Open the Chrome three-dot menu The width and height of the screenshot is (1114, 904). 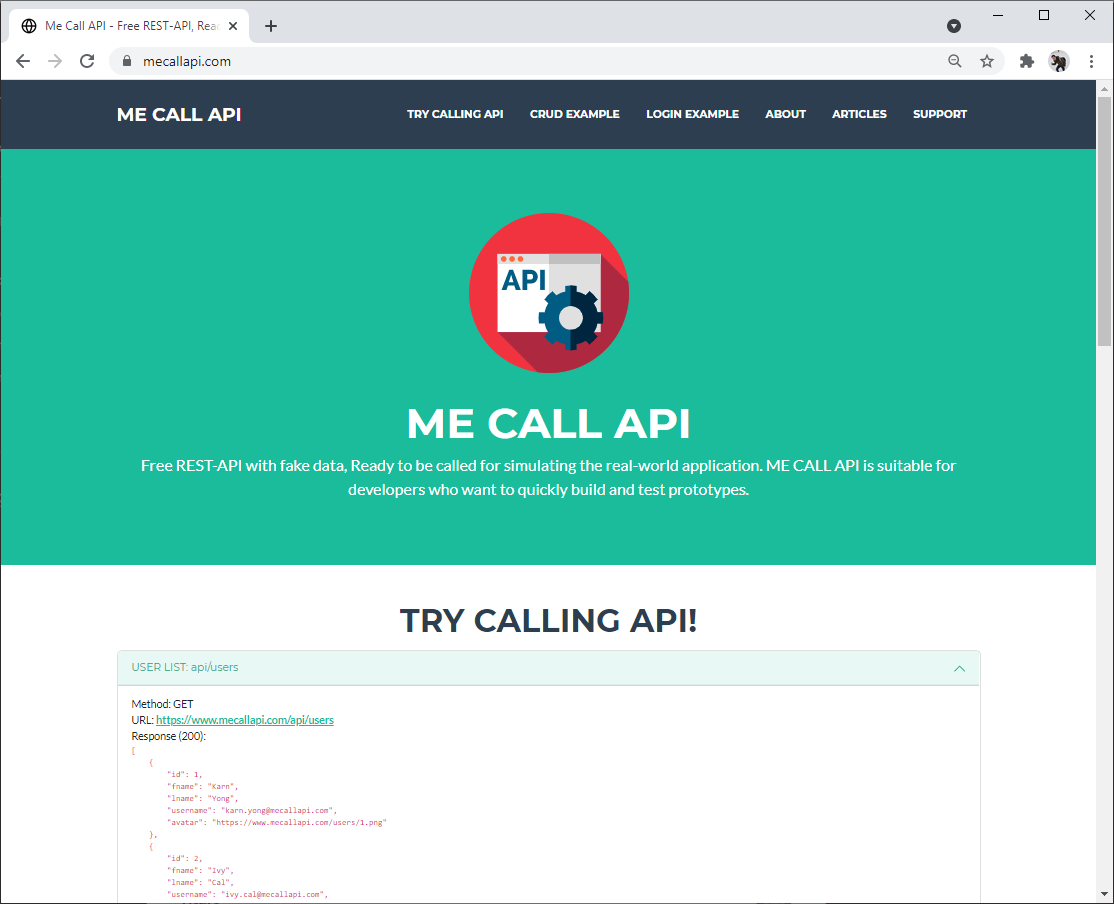pos(1091,61)
